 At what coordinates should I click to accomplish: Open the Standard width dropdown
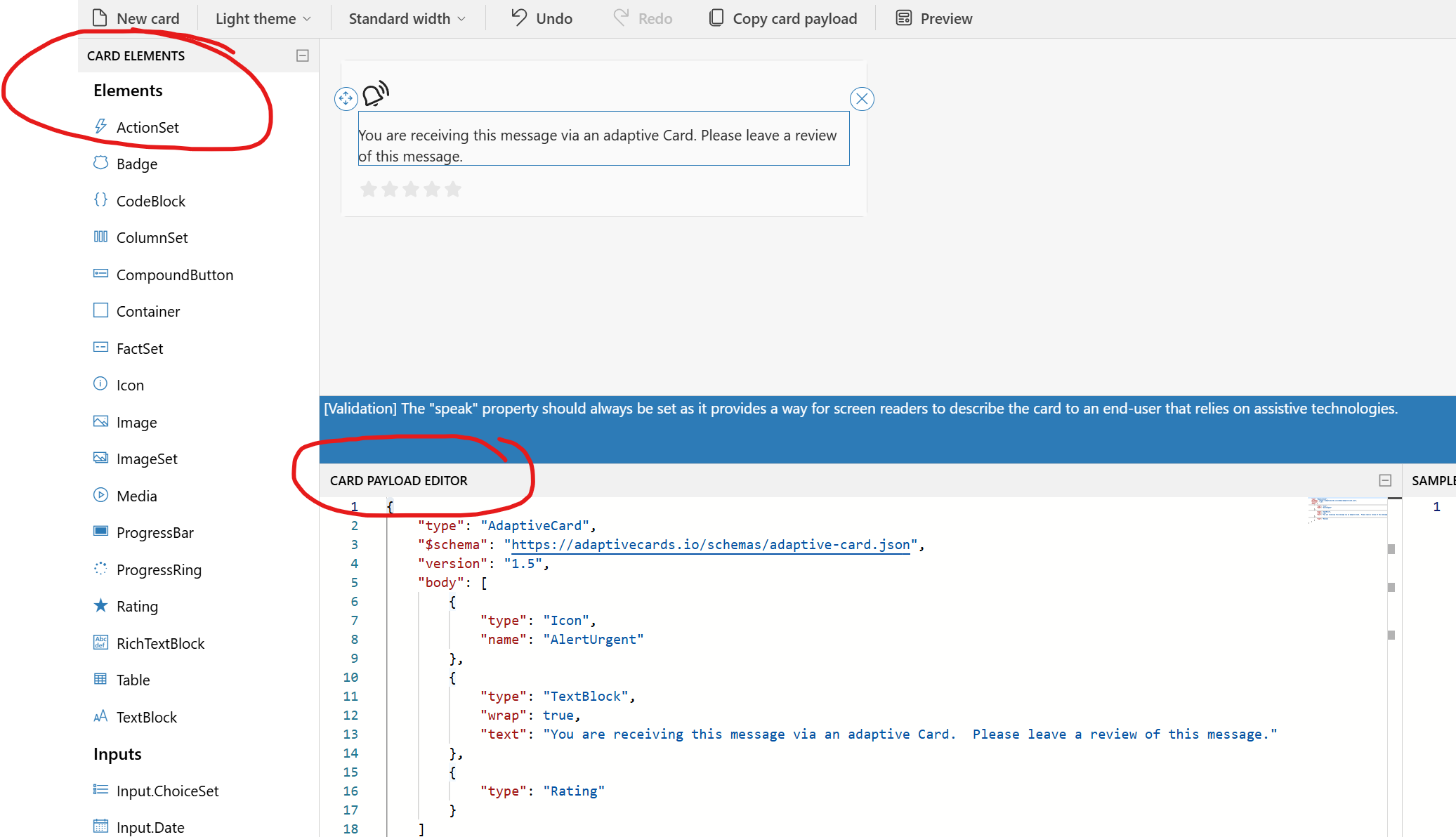tap(407, 19)
